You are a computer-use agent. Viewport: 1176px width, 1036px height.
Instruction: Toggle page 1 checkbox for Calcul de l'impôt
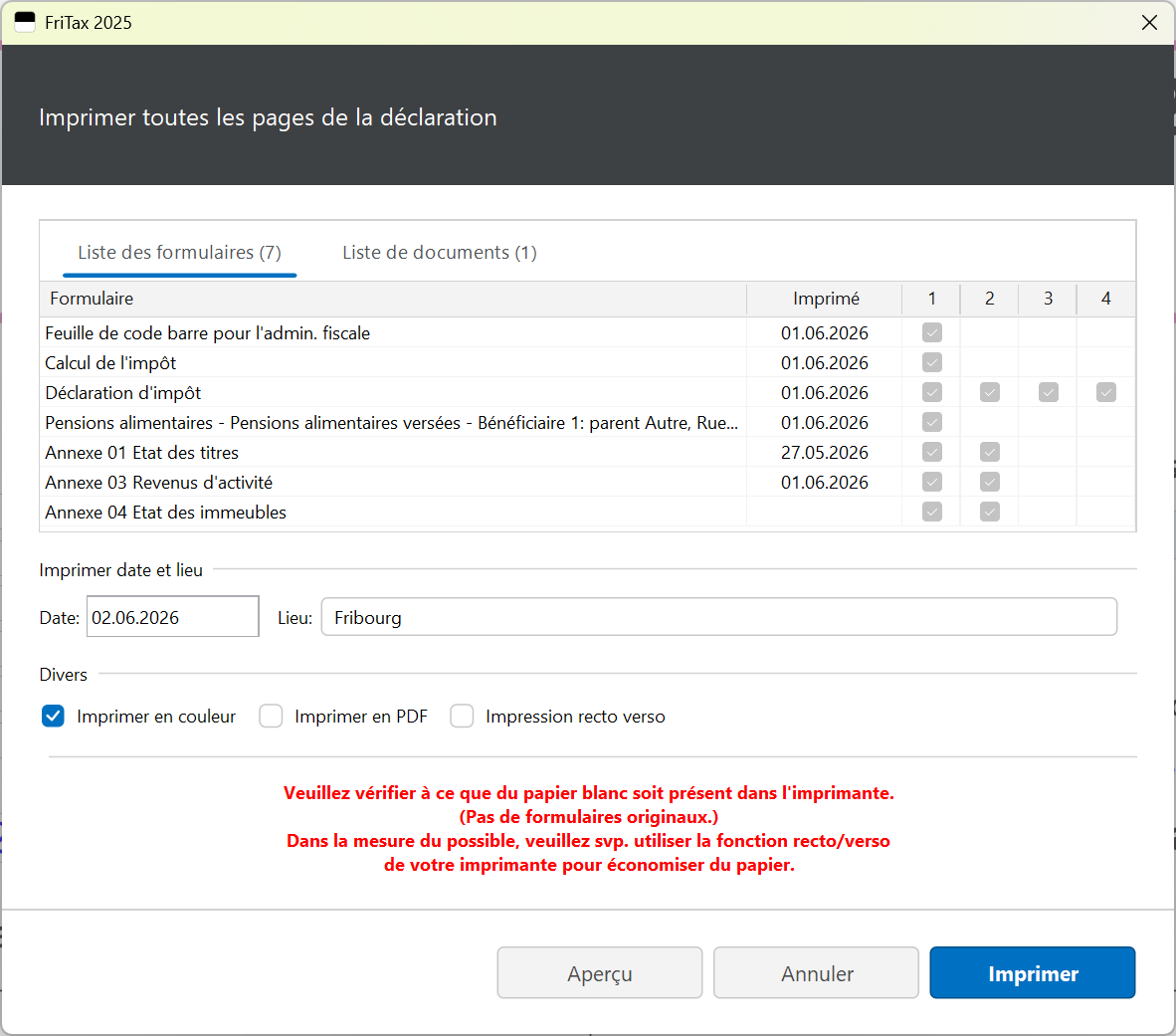[932, 362]
